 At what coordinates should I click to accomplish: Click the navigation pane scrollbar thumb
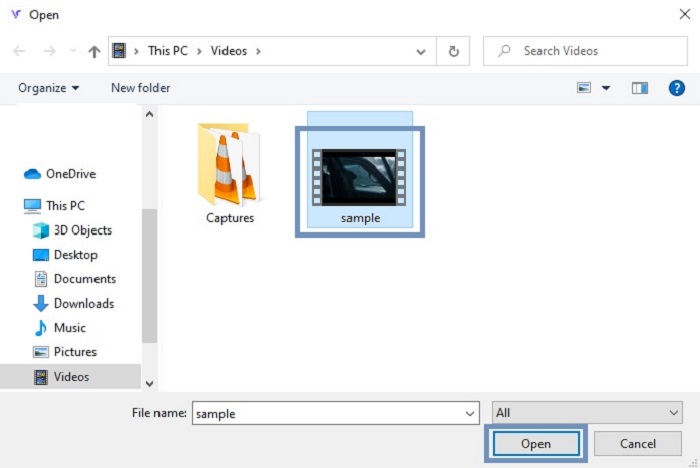pos(150,276)
